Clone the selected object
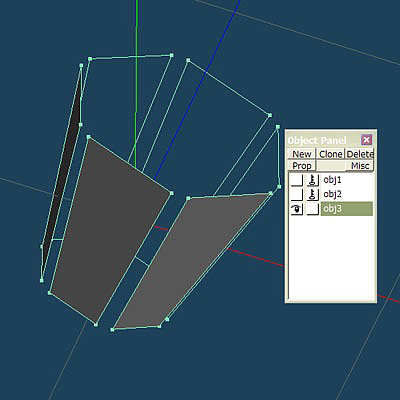This screenshot has width=400, height=400. (x=331, y=154)
